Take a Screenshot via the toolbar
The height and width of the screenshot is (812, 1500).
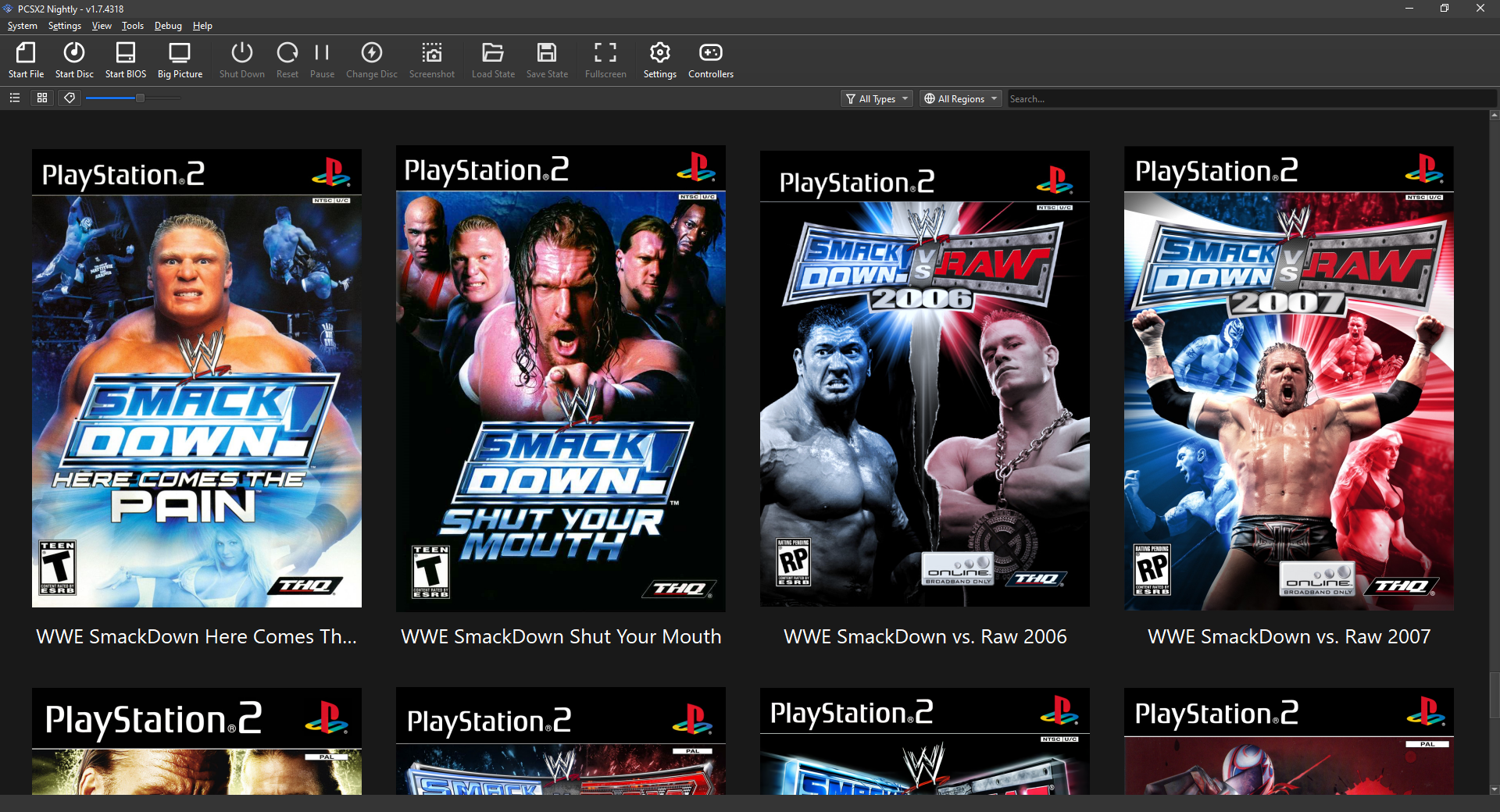pyautogui.click(x=432, y=60)
